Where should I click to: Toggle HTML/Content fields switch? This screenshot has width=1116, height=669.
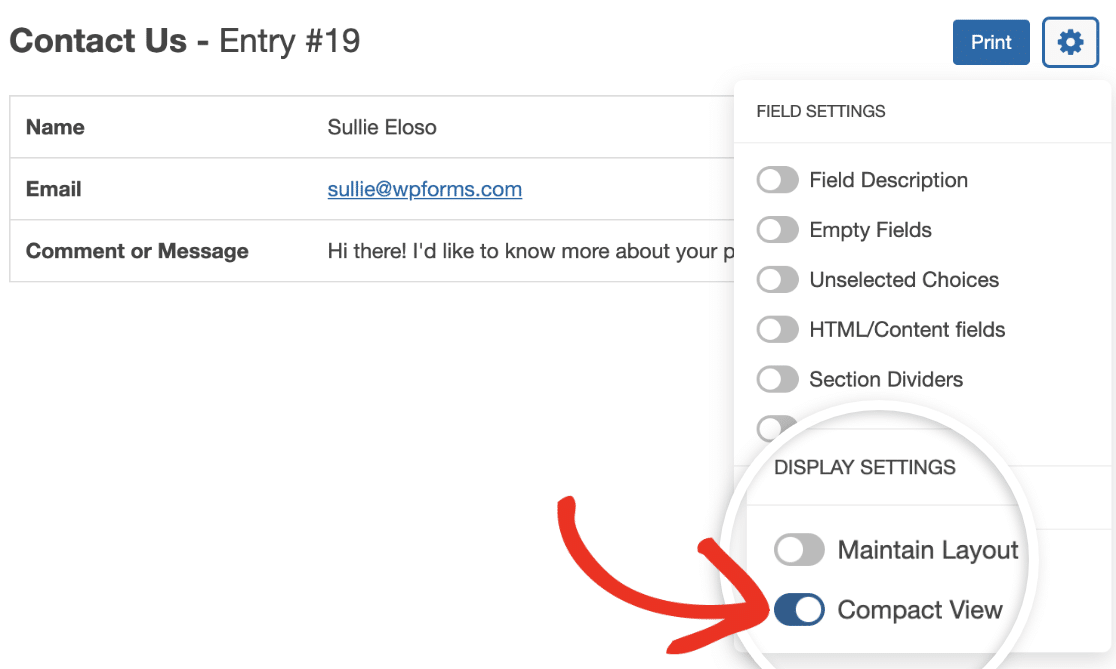(777, 330)
